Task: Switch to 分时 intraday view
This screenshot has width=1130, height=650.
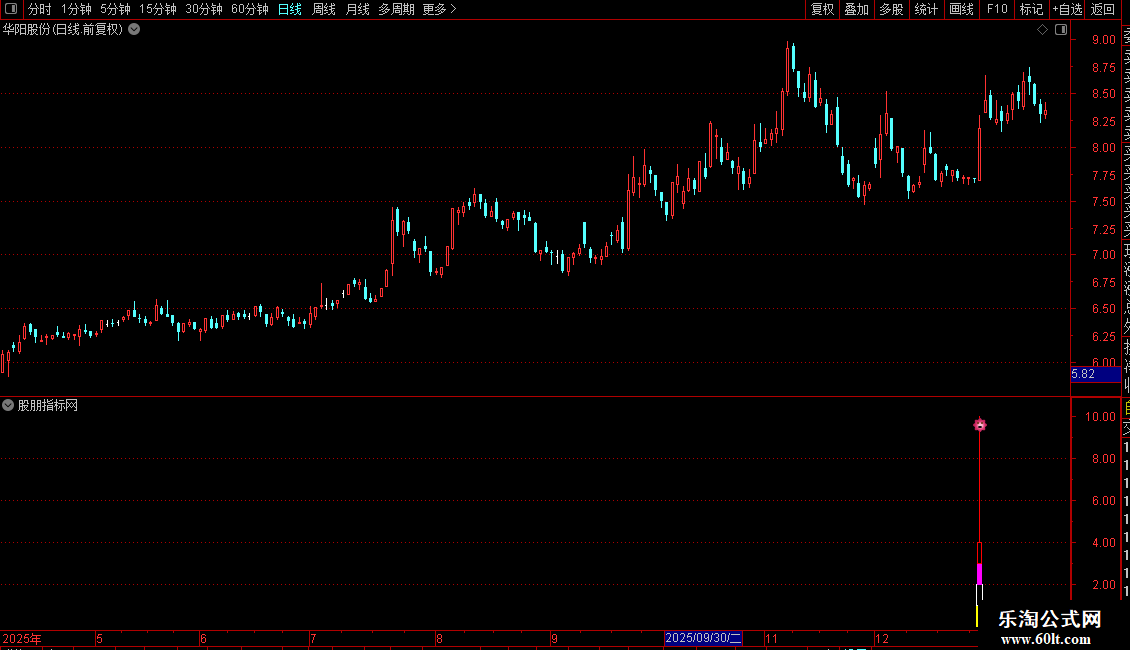Action: coord(40,9)
